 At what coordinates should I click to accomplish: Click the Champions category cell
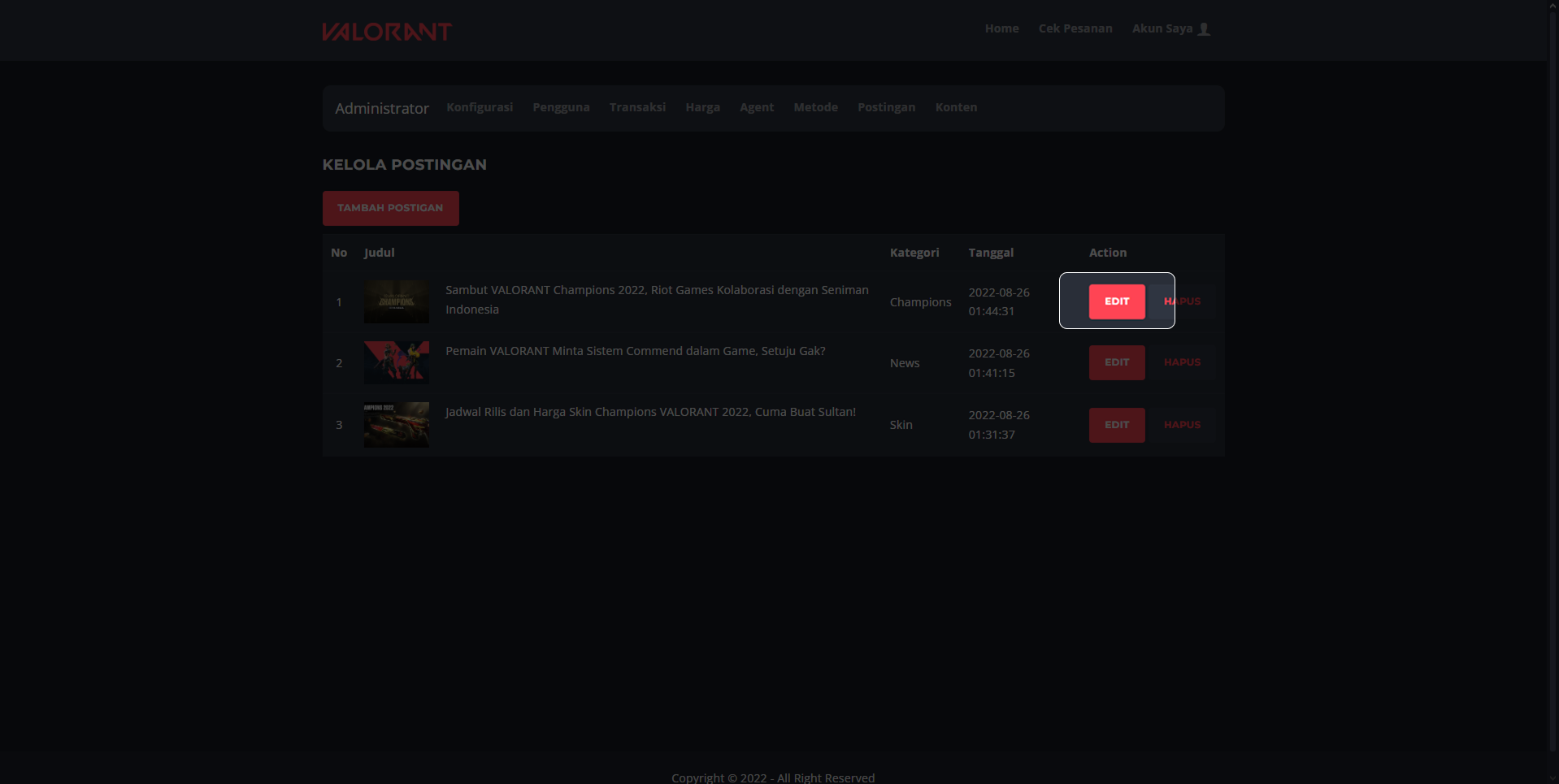click(920, 302)
